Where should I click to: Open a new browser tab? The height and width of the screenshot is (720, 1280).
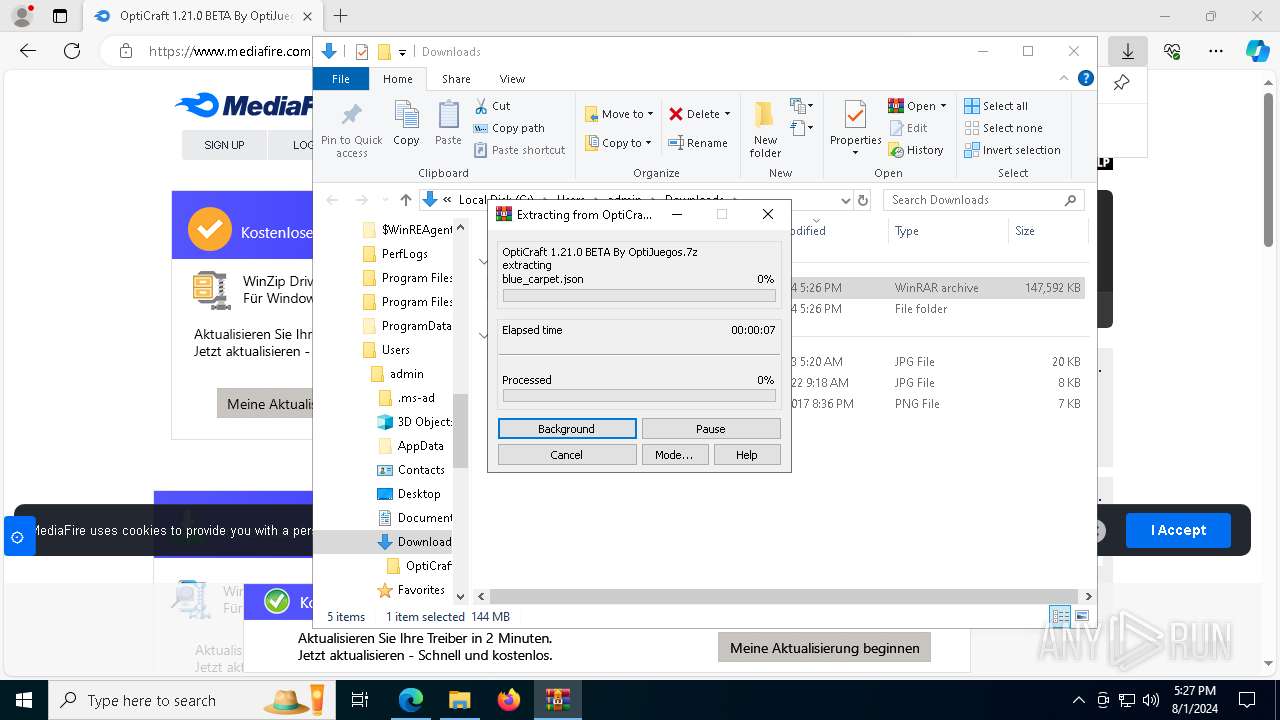click(x=341, y=16)
